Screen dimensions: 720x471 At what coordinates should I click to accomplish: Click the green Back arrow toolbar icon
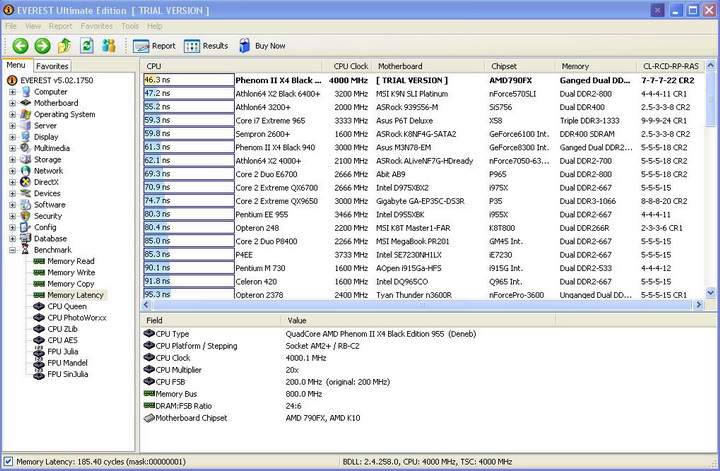click(20, 46)
